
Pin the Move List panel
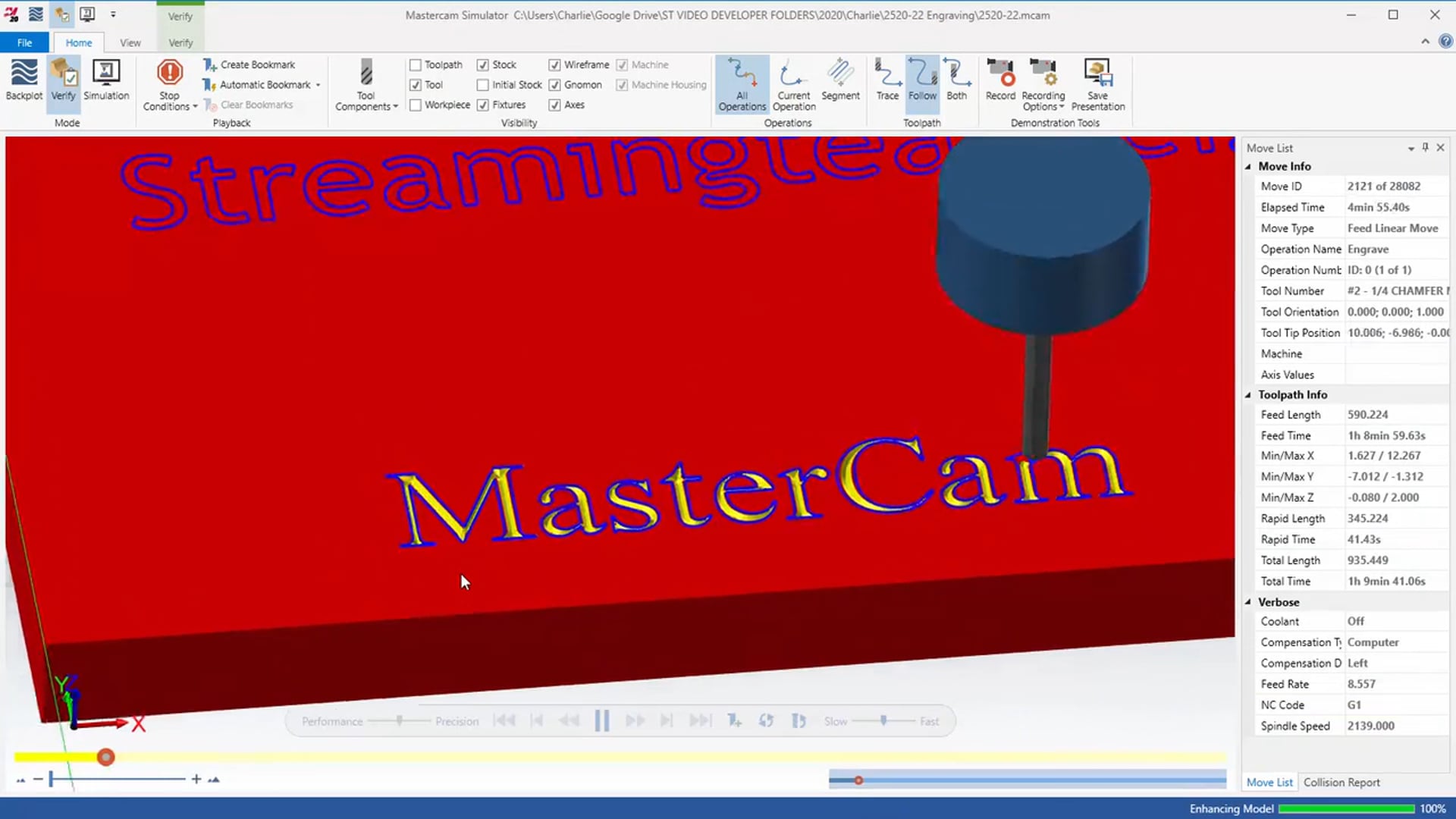(1426, 148)
